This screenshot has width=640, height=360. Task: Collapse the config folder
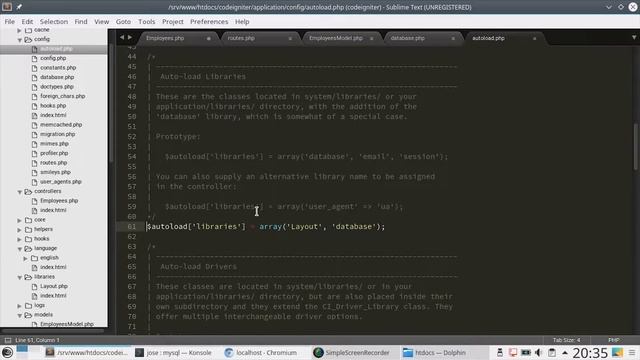point(20,40)
